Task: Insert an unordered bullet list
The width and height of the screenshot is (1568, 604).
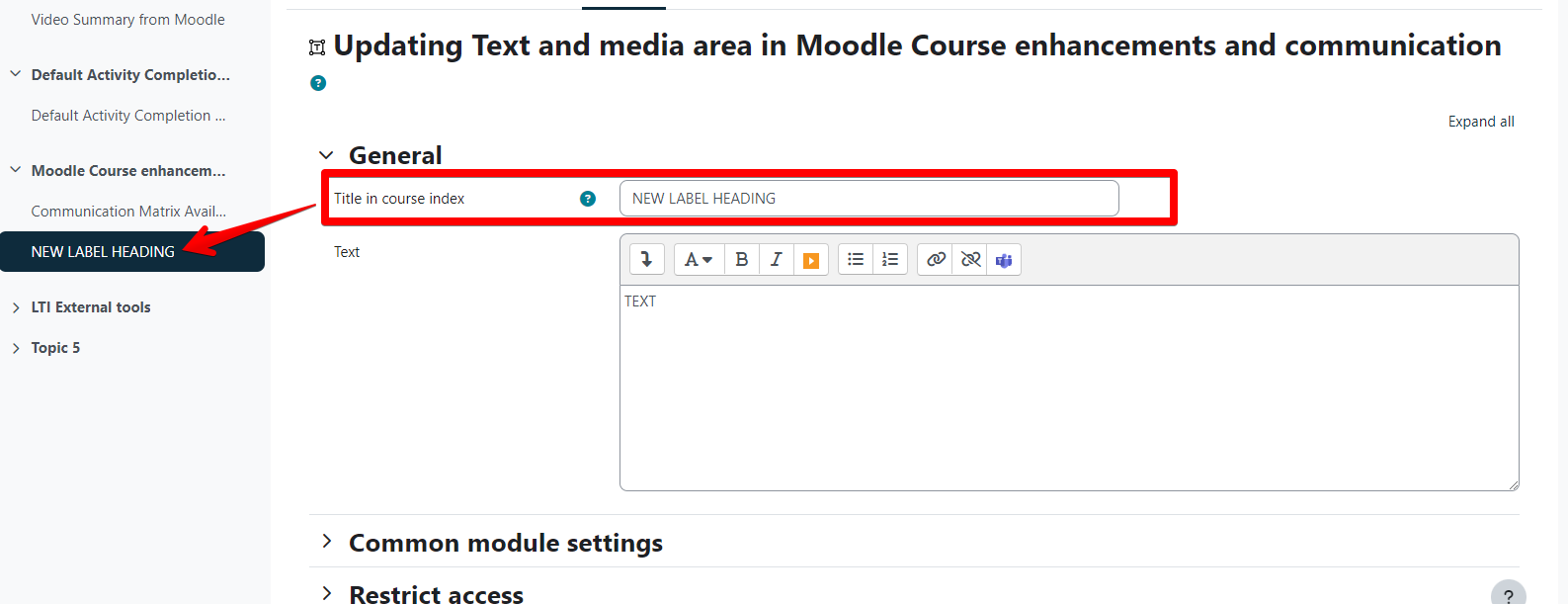Action: pos(856,259)
